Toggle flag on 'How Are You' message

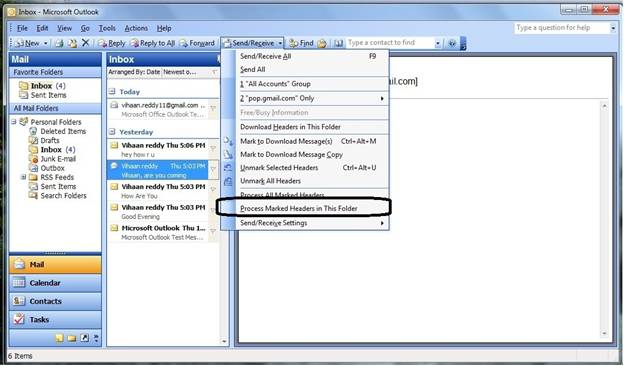[213, 190]
